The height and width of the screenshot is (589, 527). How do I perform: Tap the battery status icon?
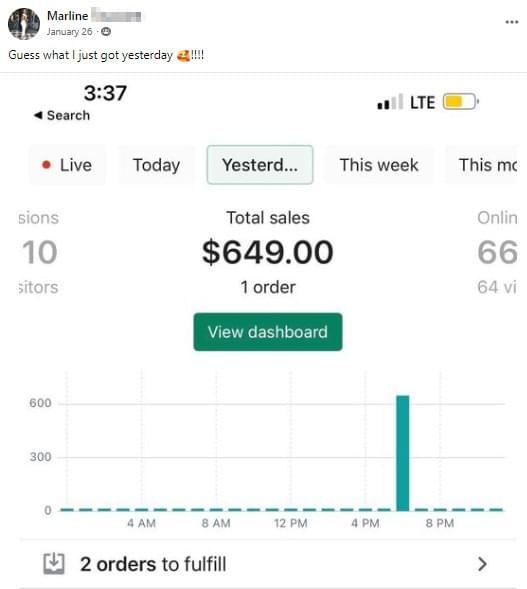pyautogui.click(x=461, y=102)
